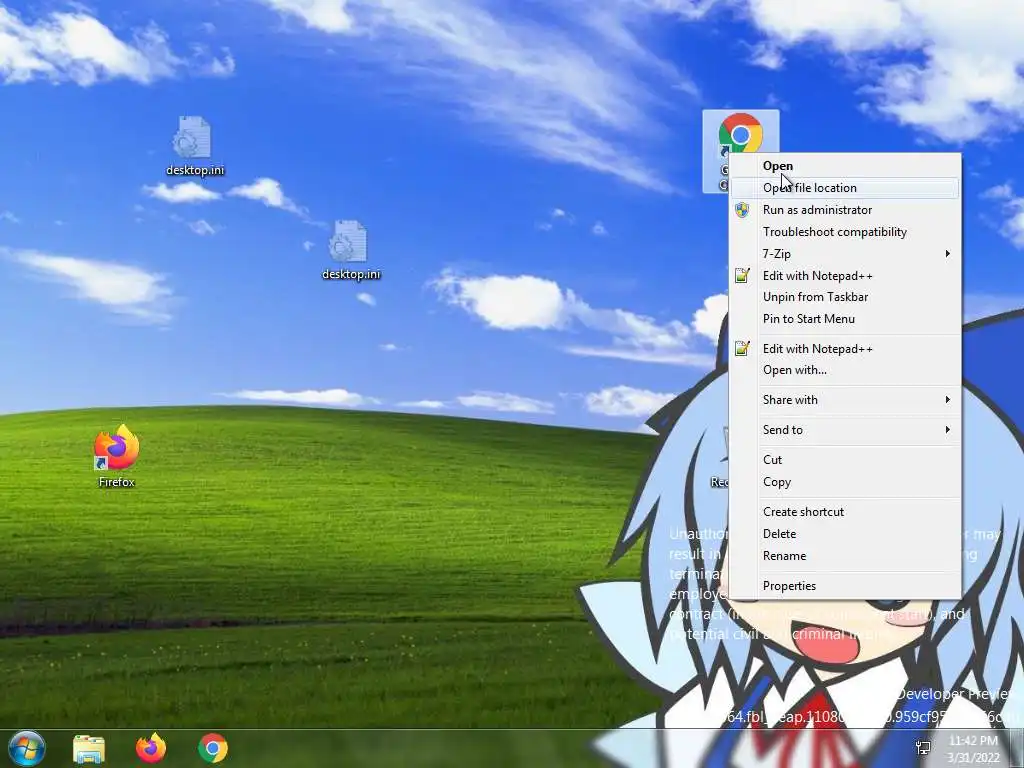Viewport: 1024px width, 768px height.
Task: Expand the Send to submenu
Action: [x=844, y=430]
